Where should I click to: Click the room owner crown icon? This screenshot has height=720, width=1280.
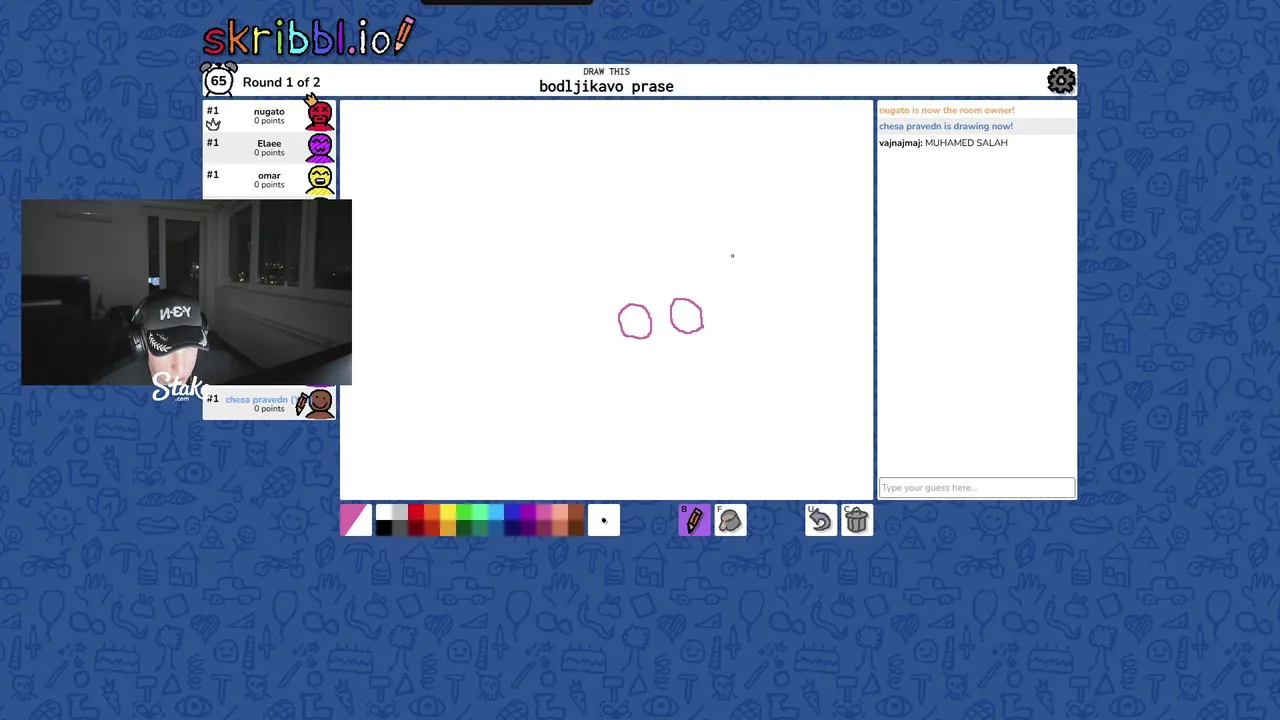[213, 124]
